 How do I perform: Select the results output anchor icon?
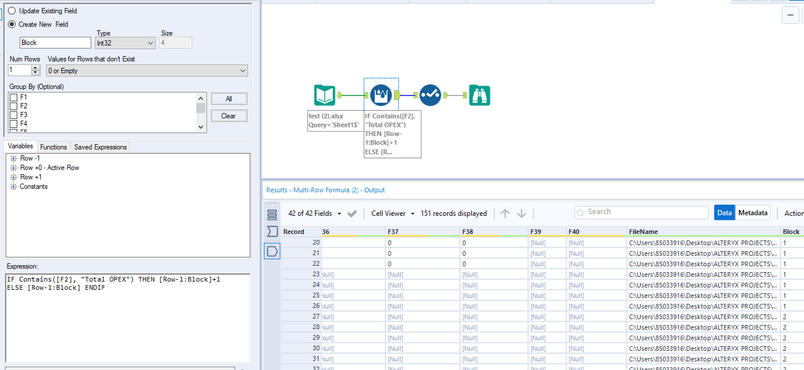pos(272,251)
